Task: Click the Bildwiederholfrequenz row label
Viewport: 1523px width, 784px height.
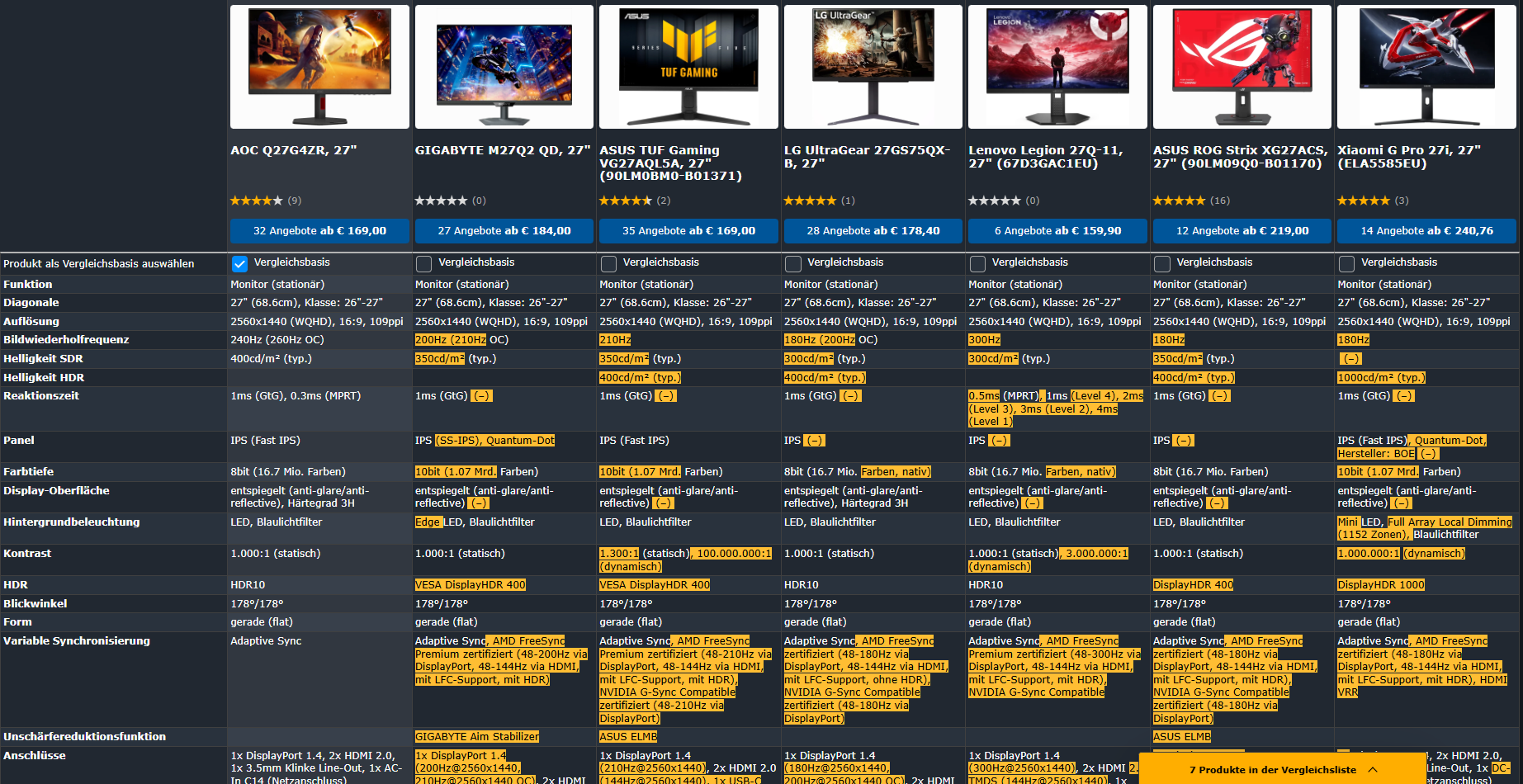Action: pyautogui.click(x=66, y=339)
